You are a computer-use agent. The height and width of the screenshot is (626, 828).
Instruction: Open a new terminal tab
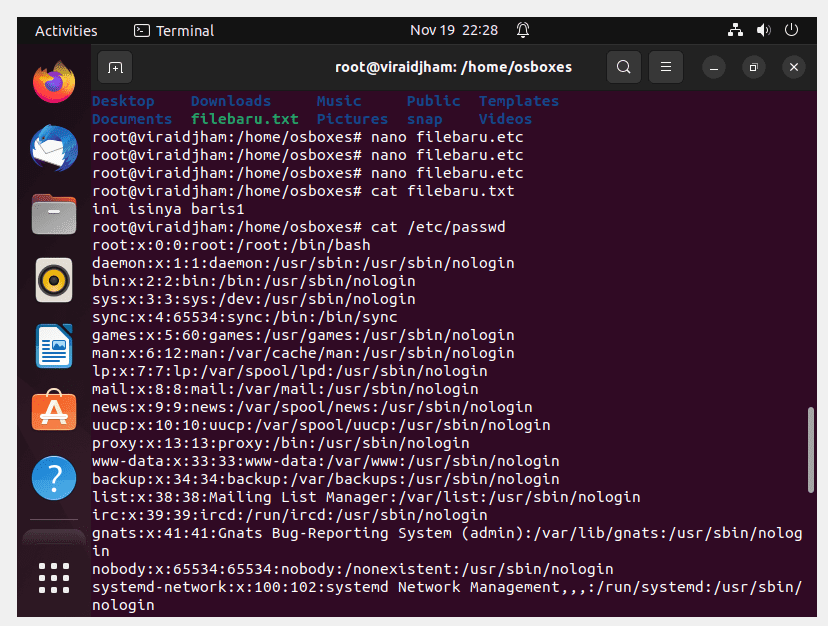(x=115, y=67)
